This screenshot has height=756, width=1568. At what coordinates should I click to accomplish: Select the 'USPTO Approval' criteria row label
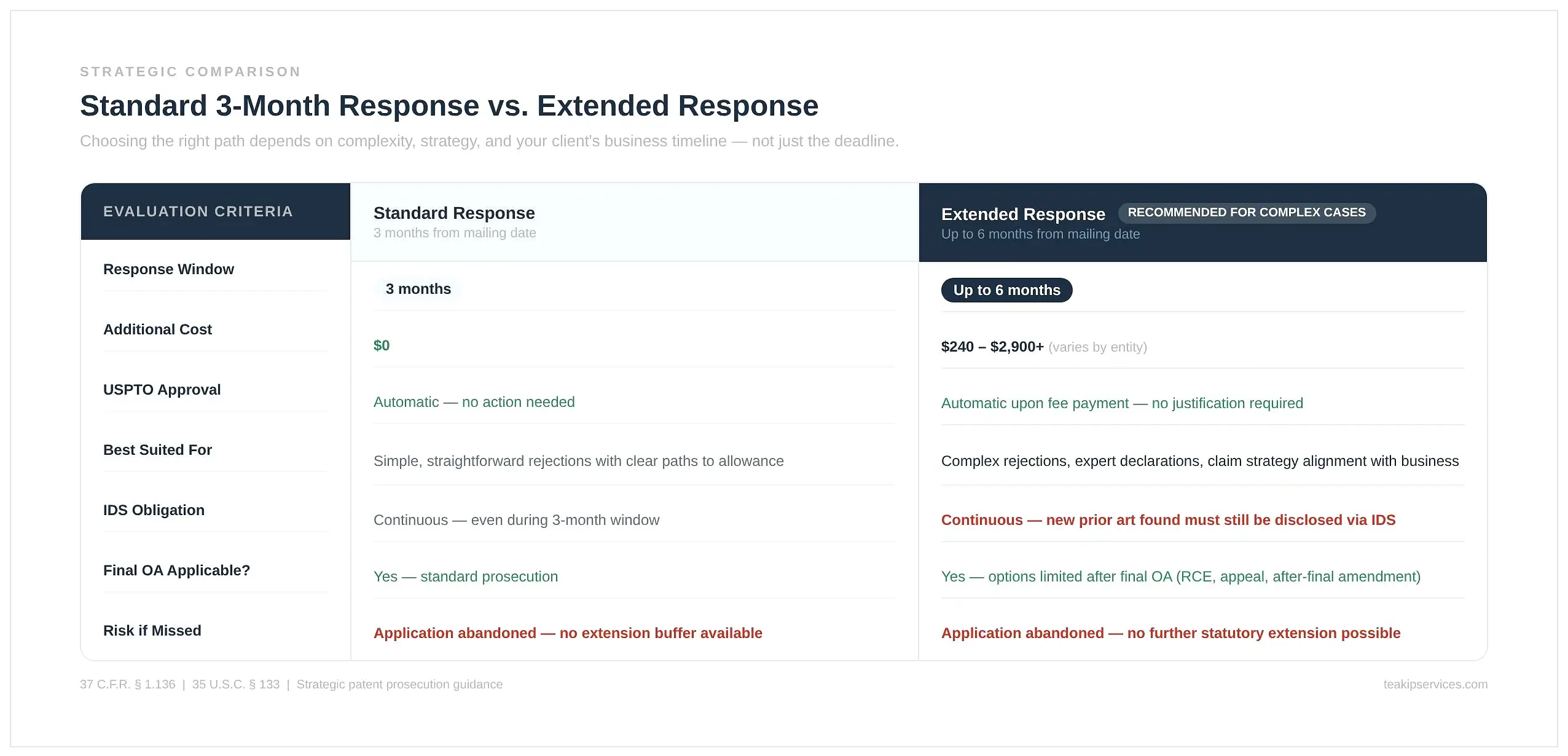[x=162, y=390]
